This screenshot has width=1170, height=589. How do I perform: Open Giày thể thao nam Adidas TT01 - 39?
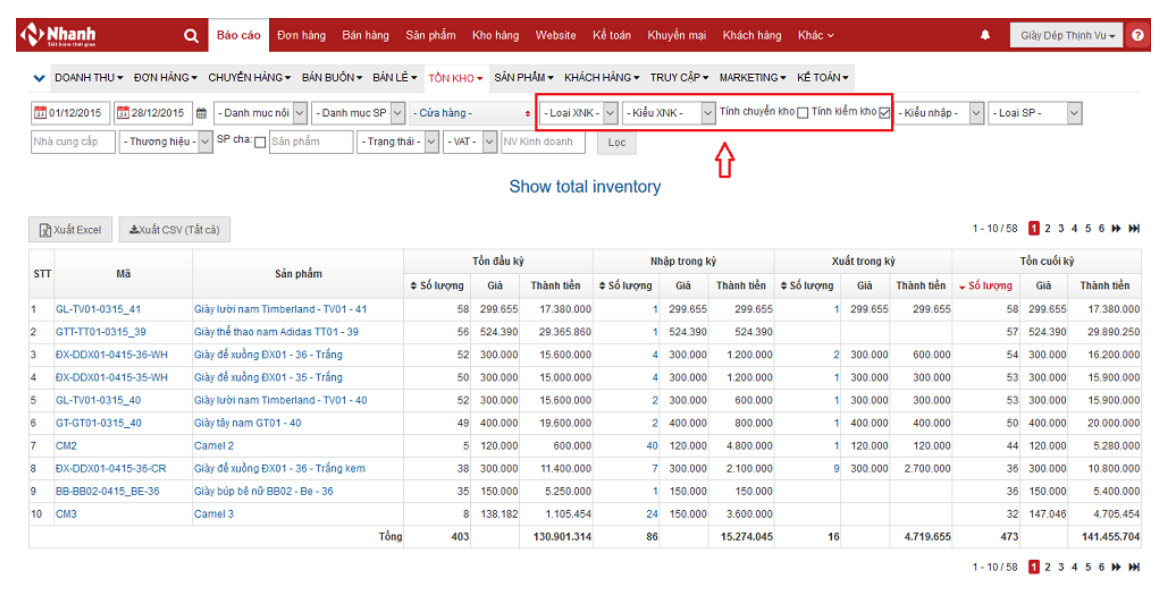[276, 331]
